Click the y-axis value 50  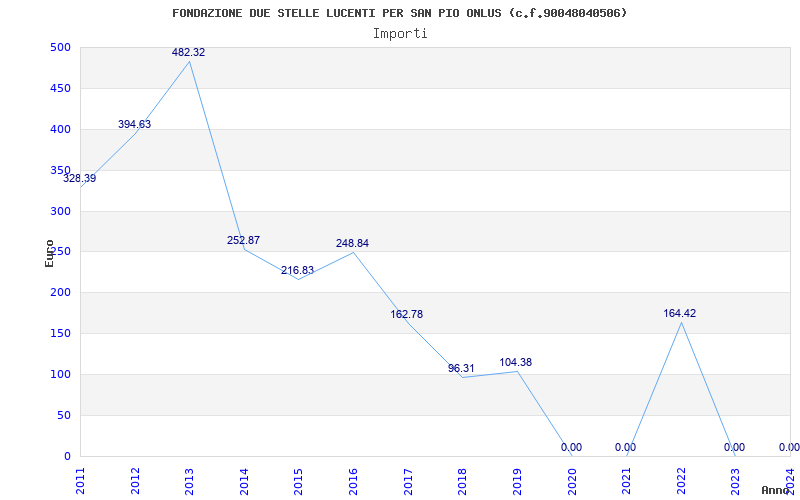coord(64,415)
